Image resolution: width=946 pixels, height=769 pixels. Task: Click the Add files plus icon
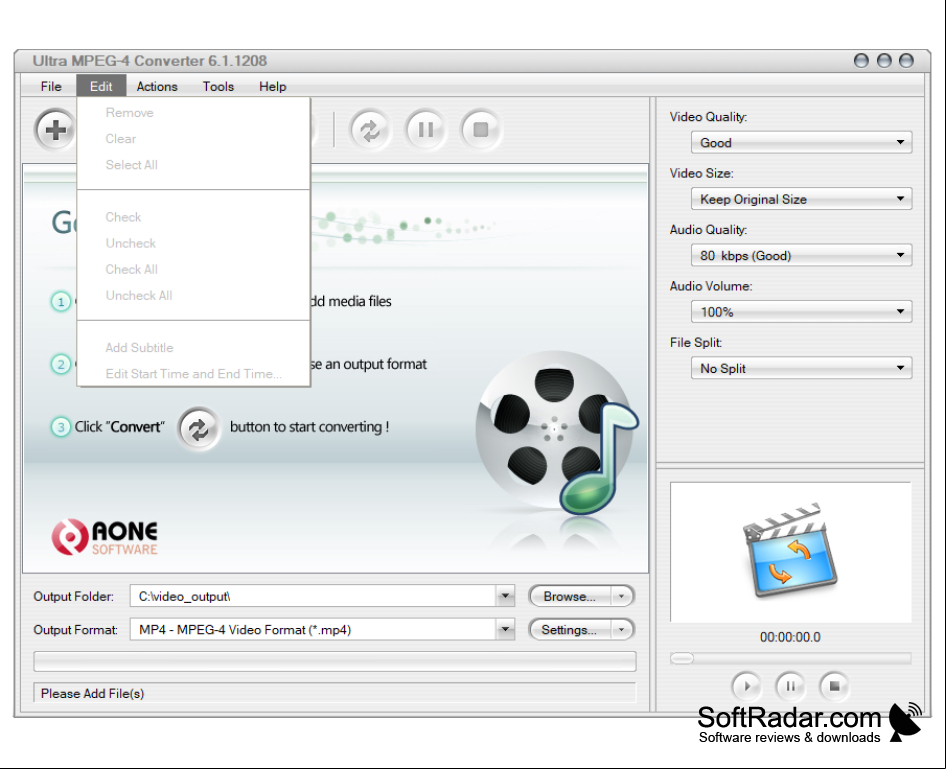click(x=56, y=130)
